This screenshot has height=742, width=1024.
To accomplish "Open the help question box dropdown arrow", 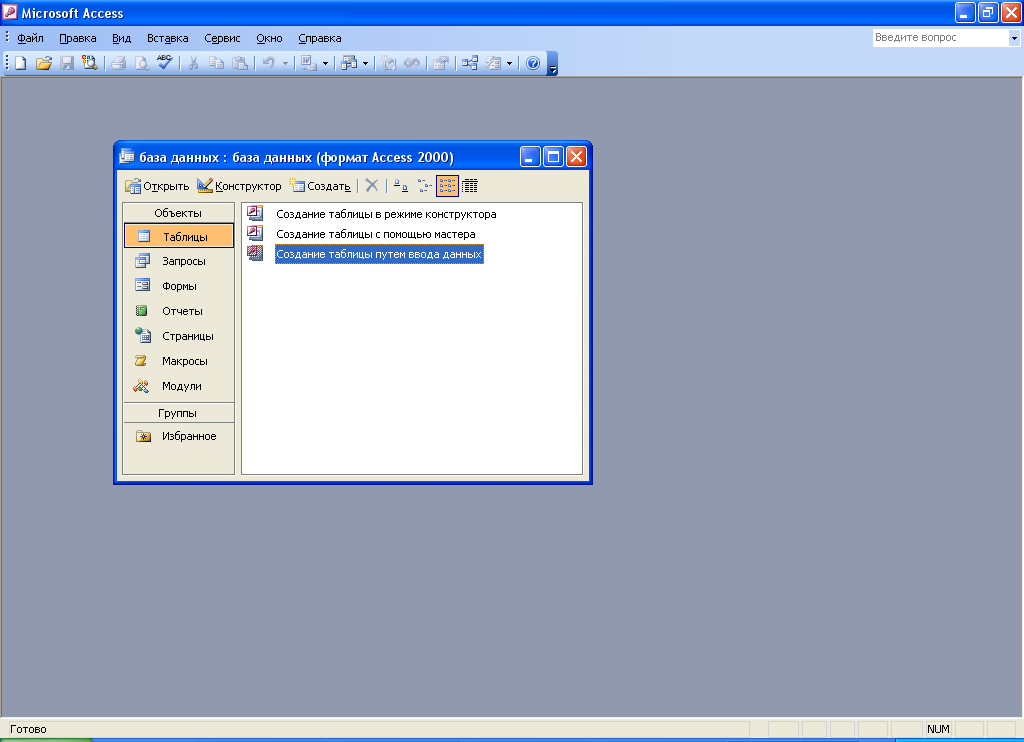I will tap(1014, 38).
